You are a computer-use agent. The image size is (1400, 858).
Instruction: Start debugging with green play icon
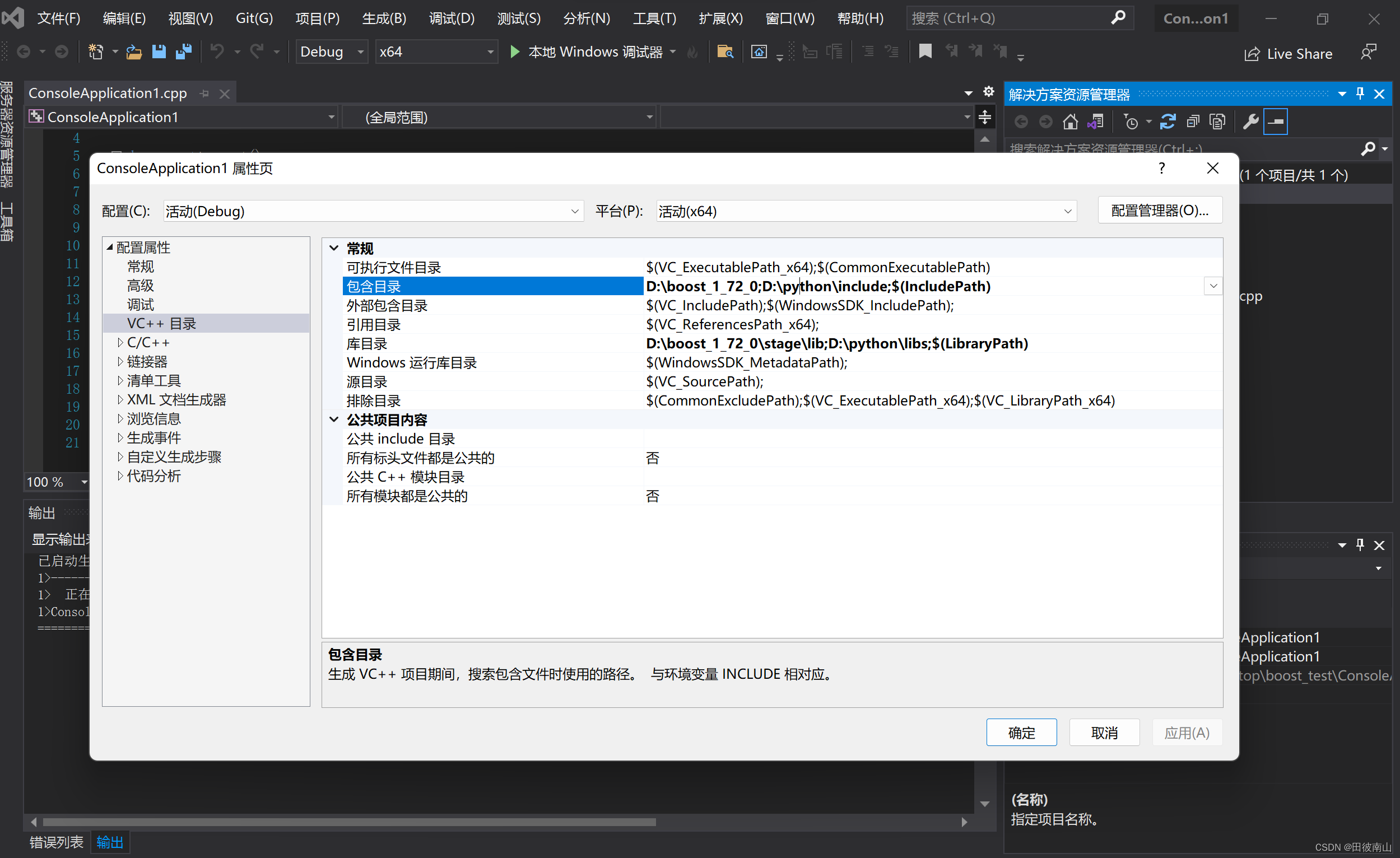pos(515,52)
